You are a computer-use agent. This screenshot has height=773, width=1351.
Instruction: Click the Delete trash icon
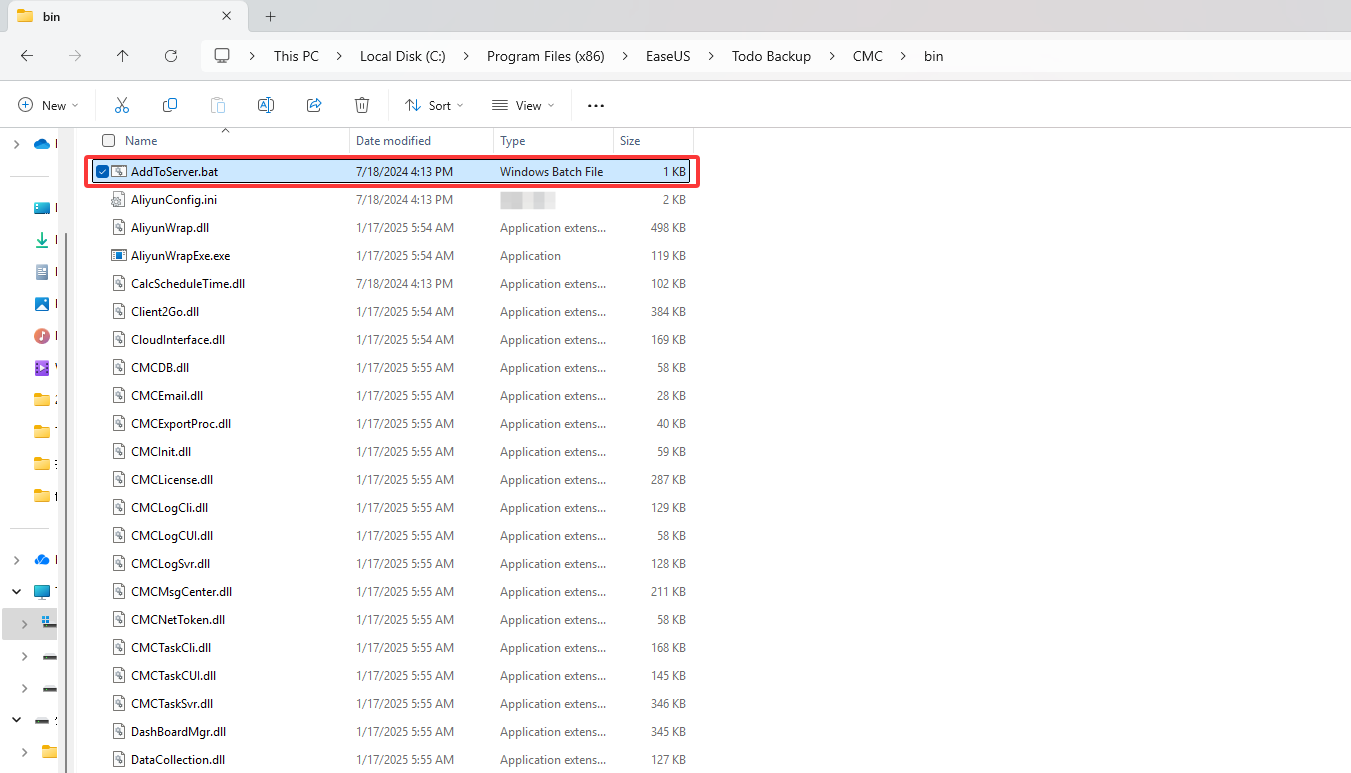pos(362,105)
